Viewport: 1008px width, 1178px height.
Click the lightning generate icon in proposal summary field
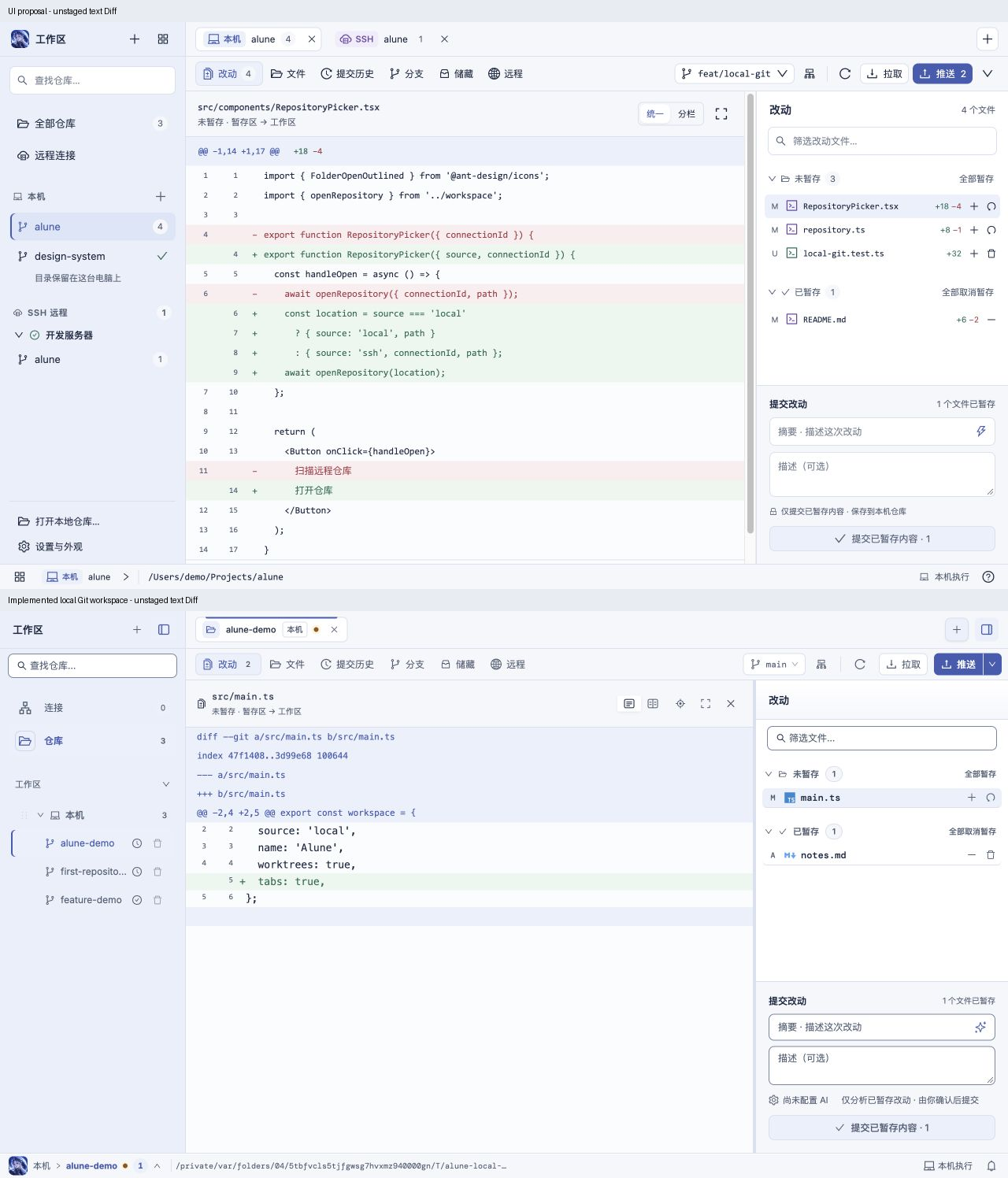point(981,432)
